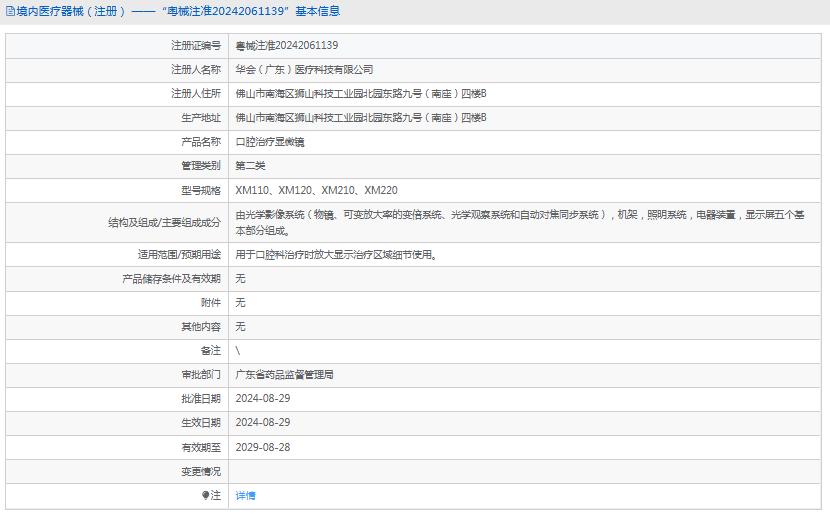Select 第二类 management category value
Image resolution: width=830 pixels, height=517 pixels.
pos(250,166)
